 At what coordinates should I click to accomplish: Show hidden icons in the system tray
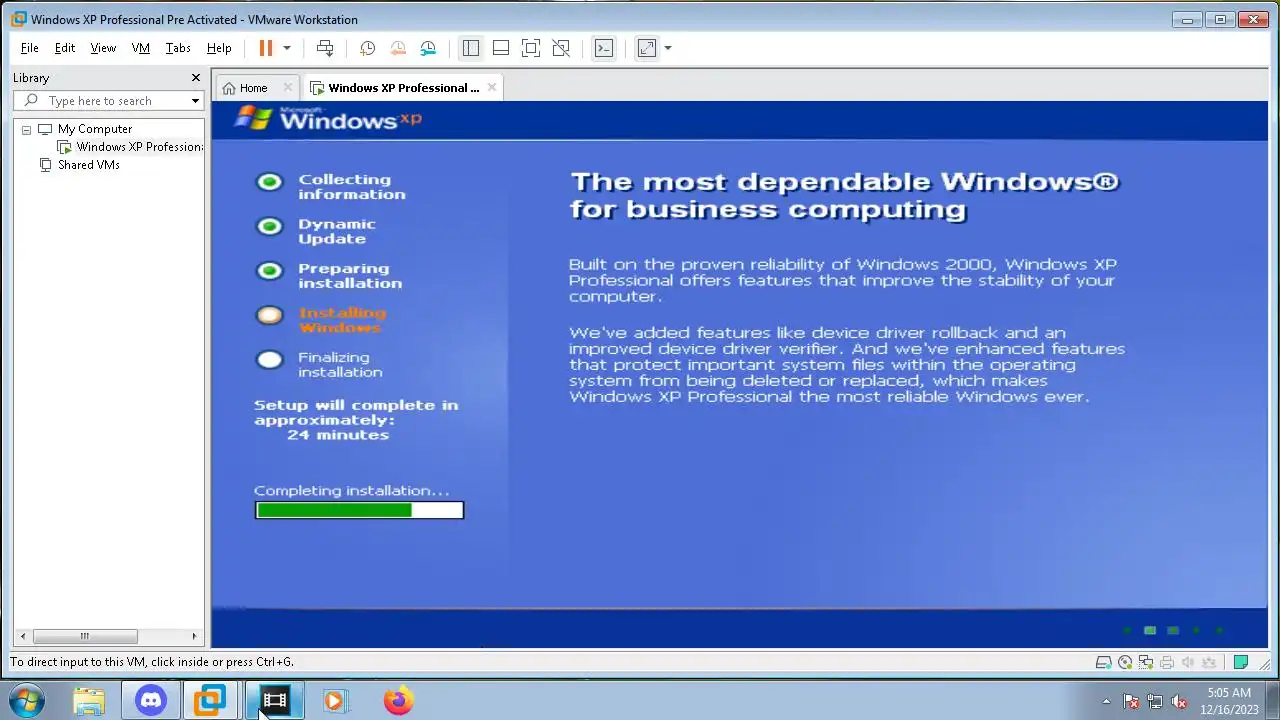[1106, 701]
